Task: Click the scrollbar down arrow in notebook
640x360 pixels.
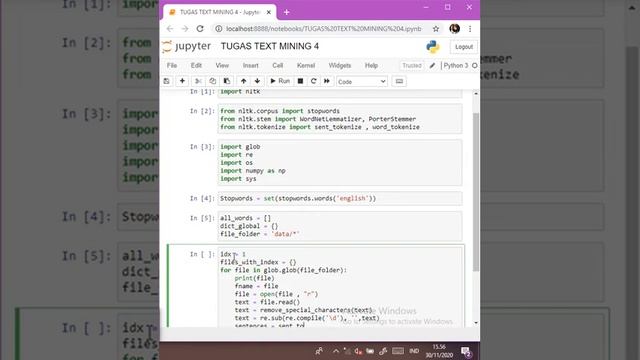Action: pos(476,323)
